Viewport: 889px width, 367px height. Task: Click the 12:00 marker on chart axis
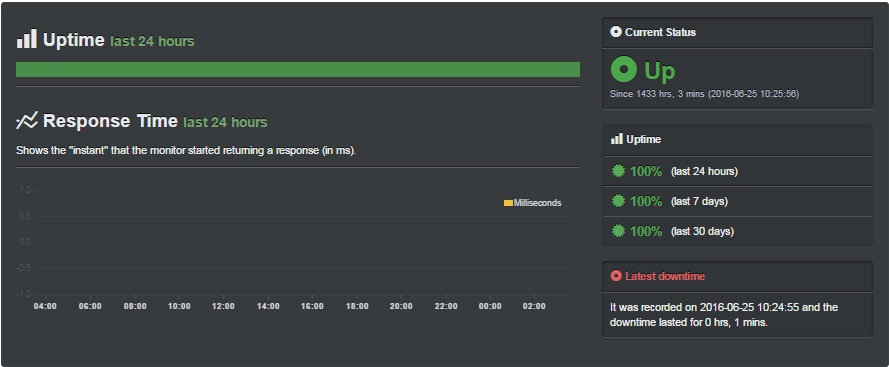[223, 306]
